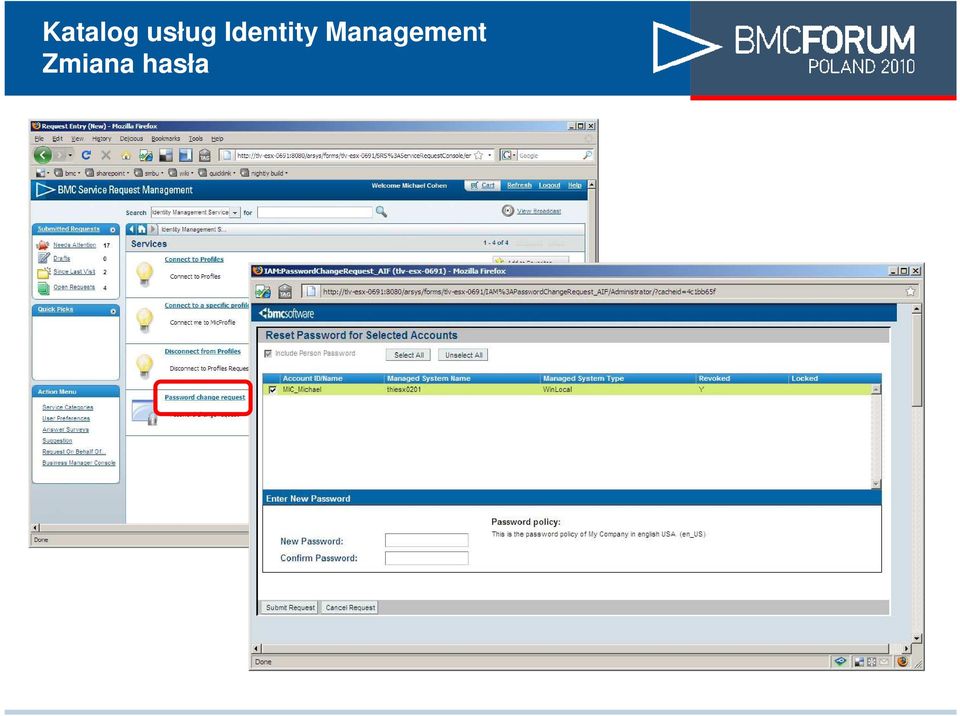Open the bmc bookmarks folder dropdown

click(x=65, y=173)
